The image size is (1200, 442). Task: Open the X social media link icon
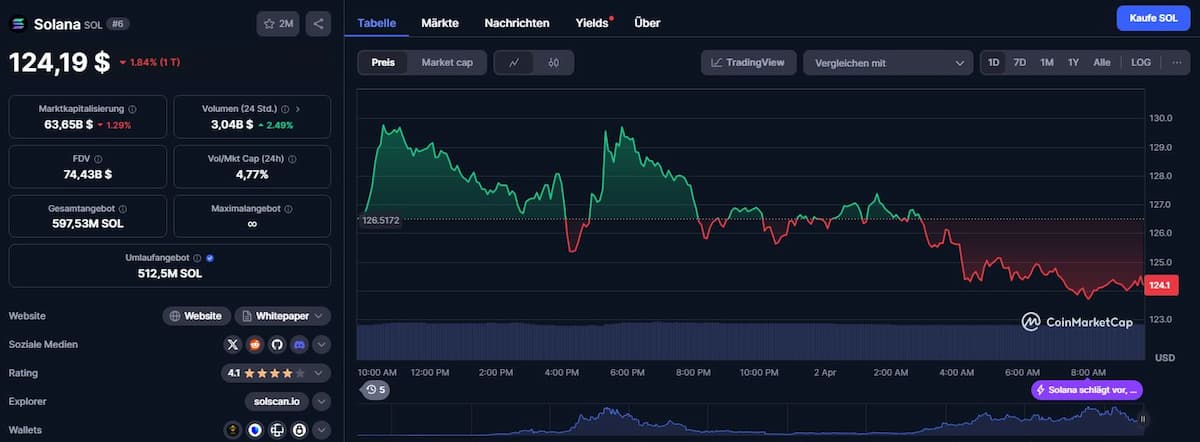tap(233, 344)
